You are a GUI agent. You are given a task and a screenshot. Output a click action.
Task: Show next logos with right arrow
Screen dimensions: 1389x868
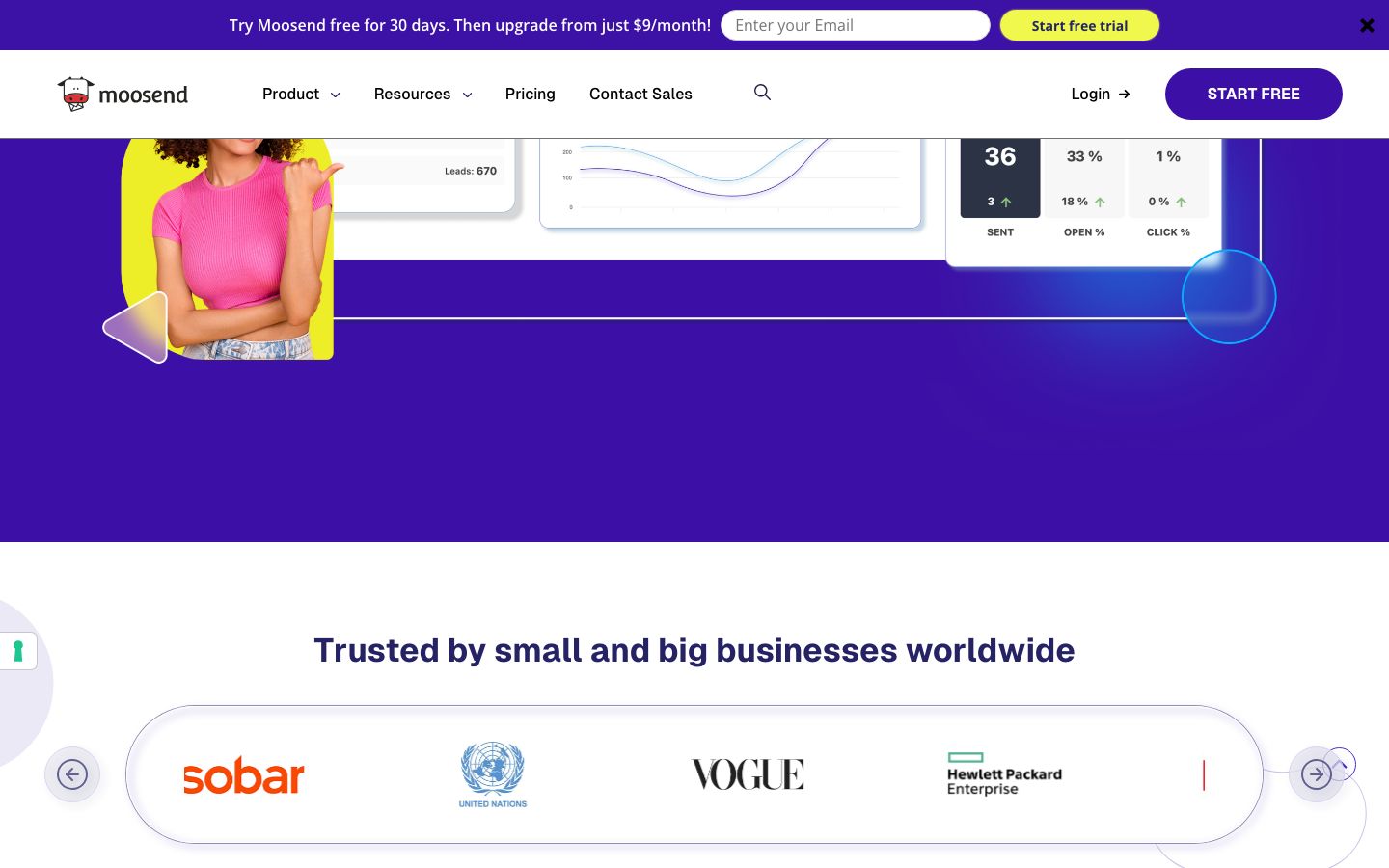[x=1316, y=774]
